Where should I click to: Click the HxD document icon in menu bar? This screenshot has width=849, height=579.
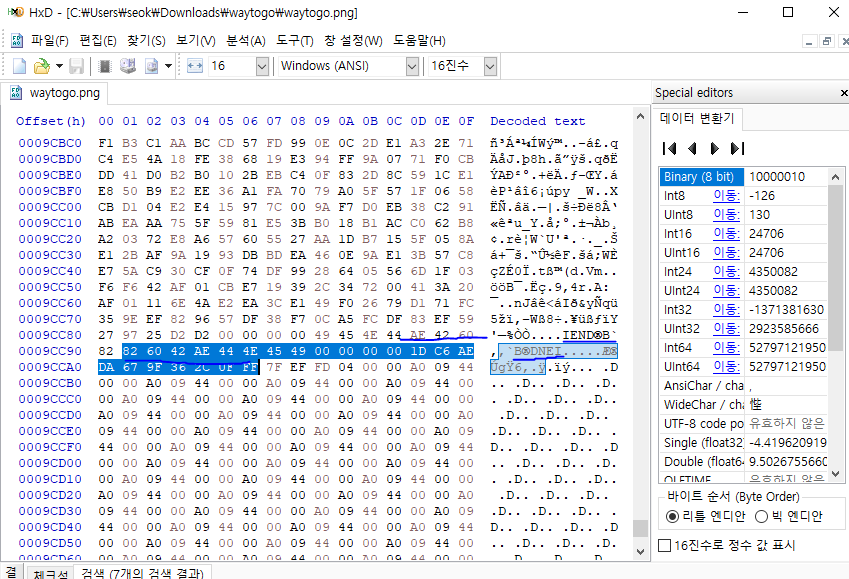pos(17,41)
